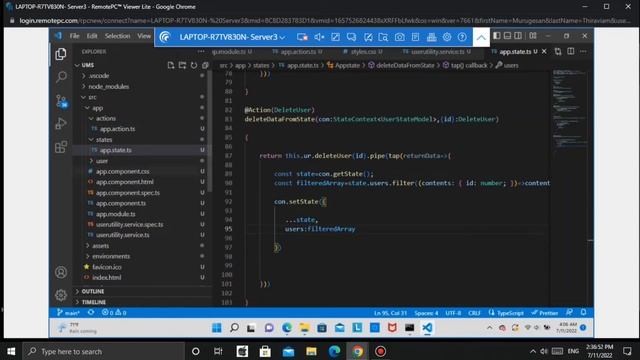Open RemotePC settings gear icon

(447, 37)
